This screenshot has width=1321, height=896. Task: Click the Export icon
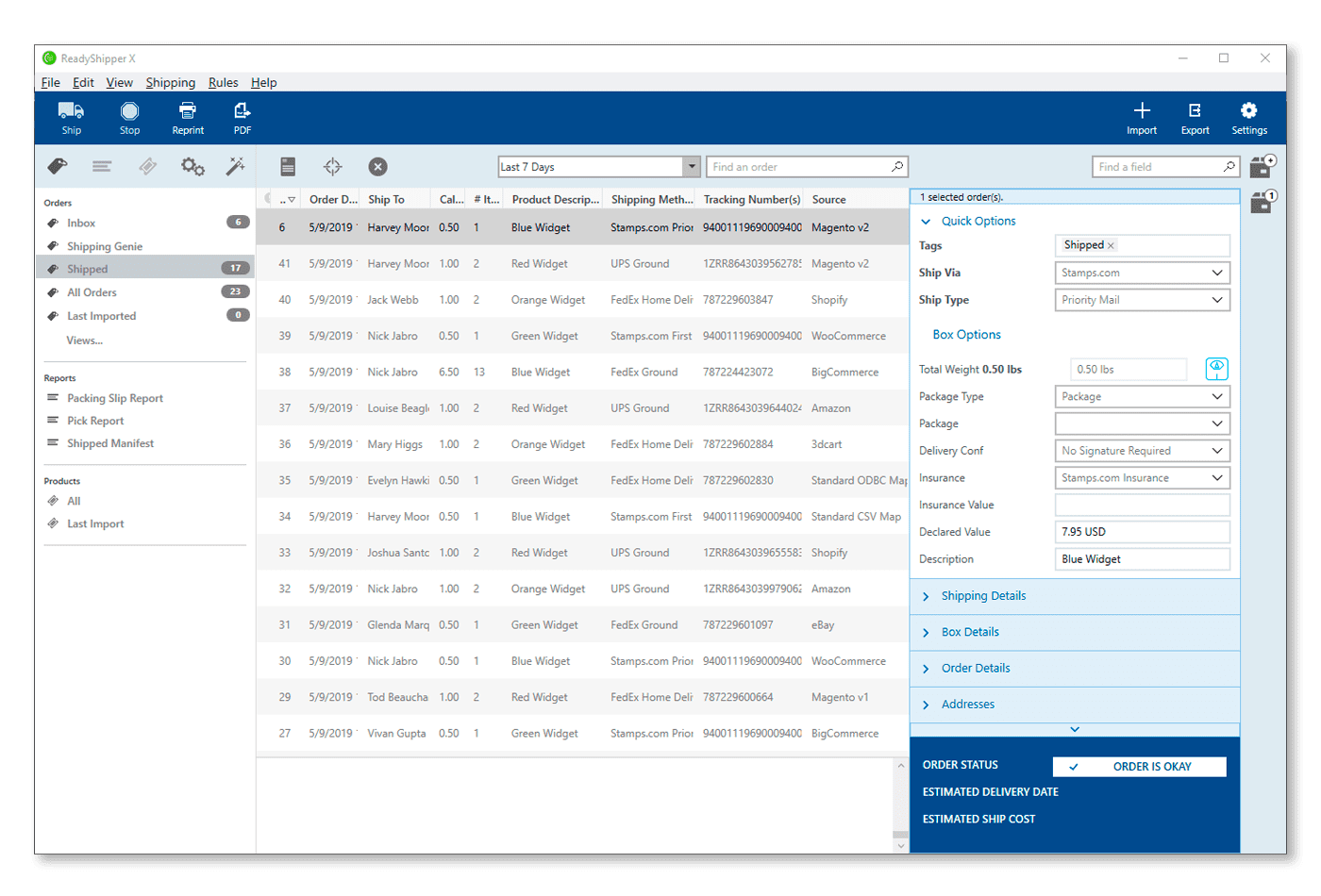click(x=1195, y=110)
